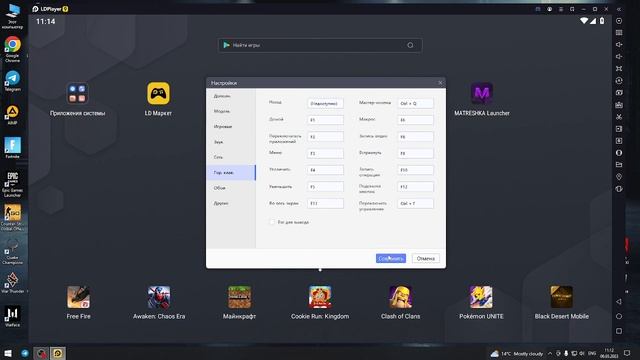Click the Мастер-кнопка field showing Ctrl + Q
Image resolution: width=640 pixels, height=360 pixels.
coord(415,103)
